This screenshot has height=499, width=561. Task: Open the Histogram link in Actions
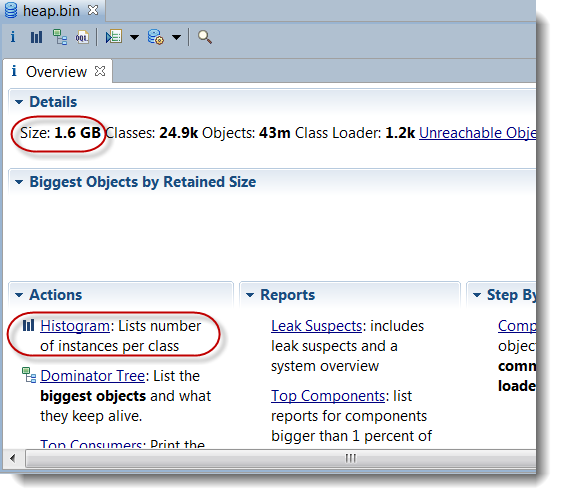pos(75,326)
